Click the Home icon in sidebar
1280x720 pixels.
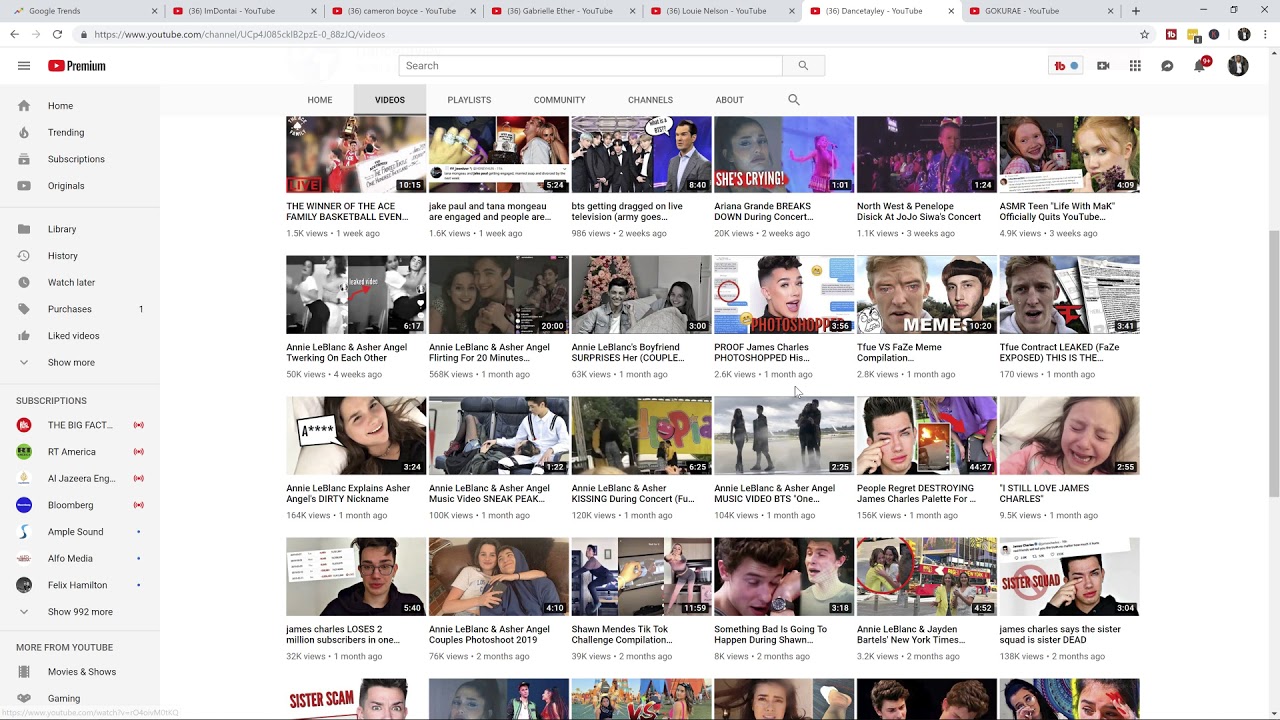click(x=24, y=106)
